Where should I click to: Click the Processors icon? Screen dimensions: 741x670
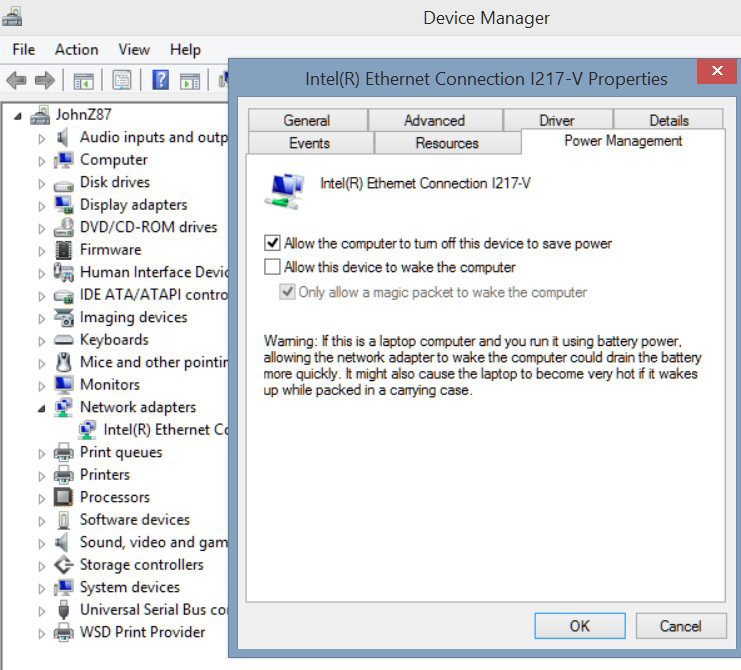click(63, 497)
